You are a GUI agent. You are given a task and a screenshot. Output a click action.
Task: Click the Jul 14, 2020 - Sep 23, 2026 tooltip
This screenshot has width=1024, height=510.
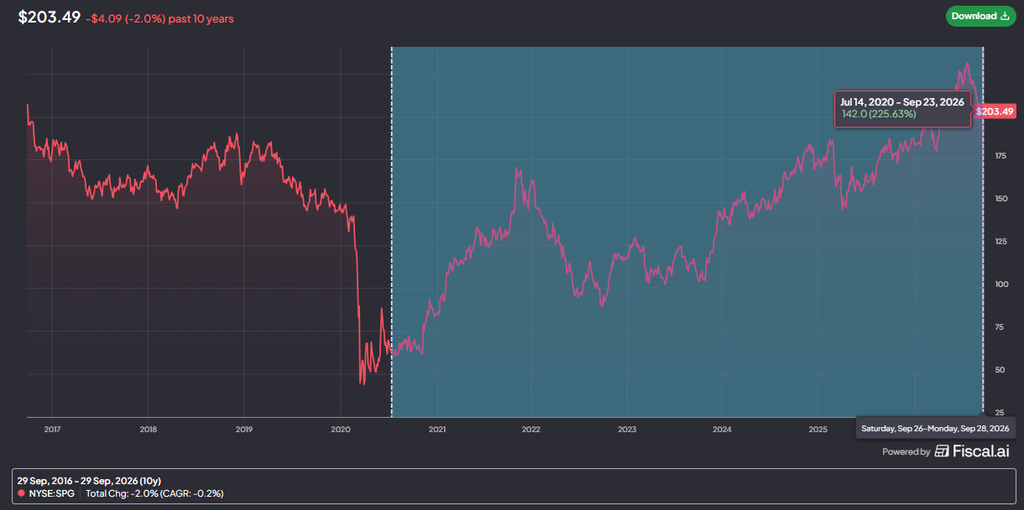(904, 108)
